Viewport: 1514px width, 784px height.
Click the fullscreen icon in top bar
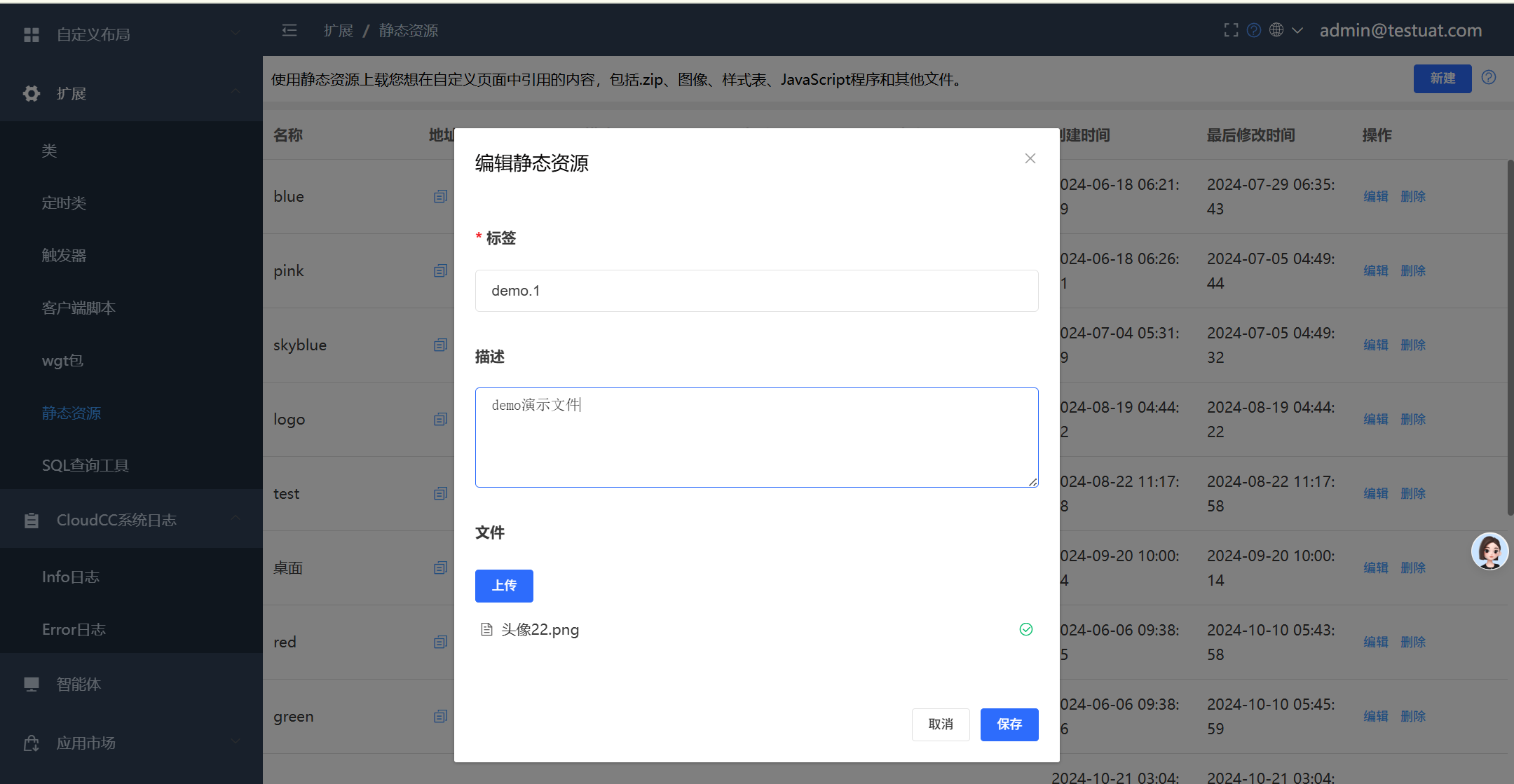tap(1231, 30)
